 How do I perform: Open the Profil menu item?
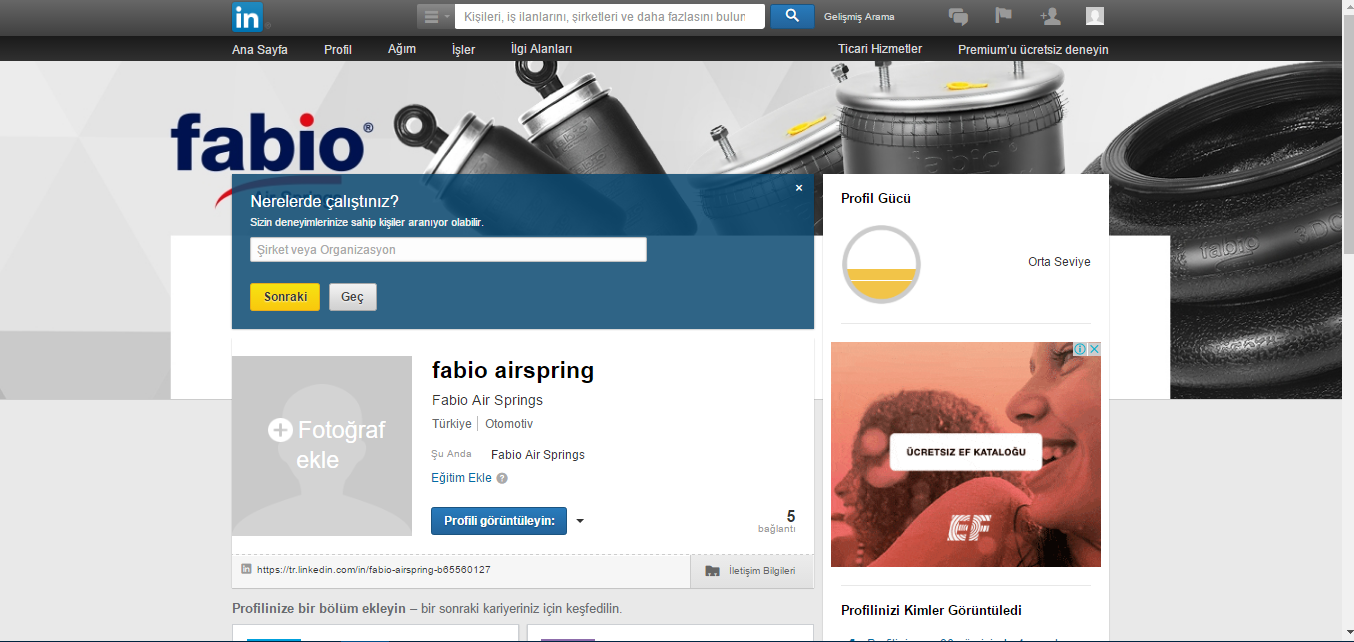tap(337, 49)
